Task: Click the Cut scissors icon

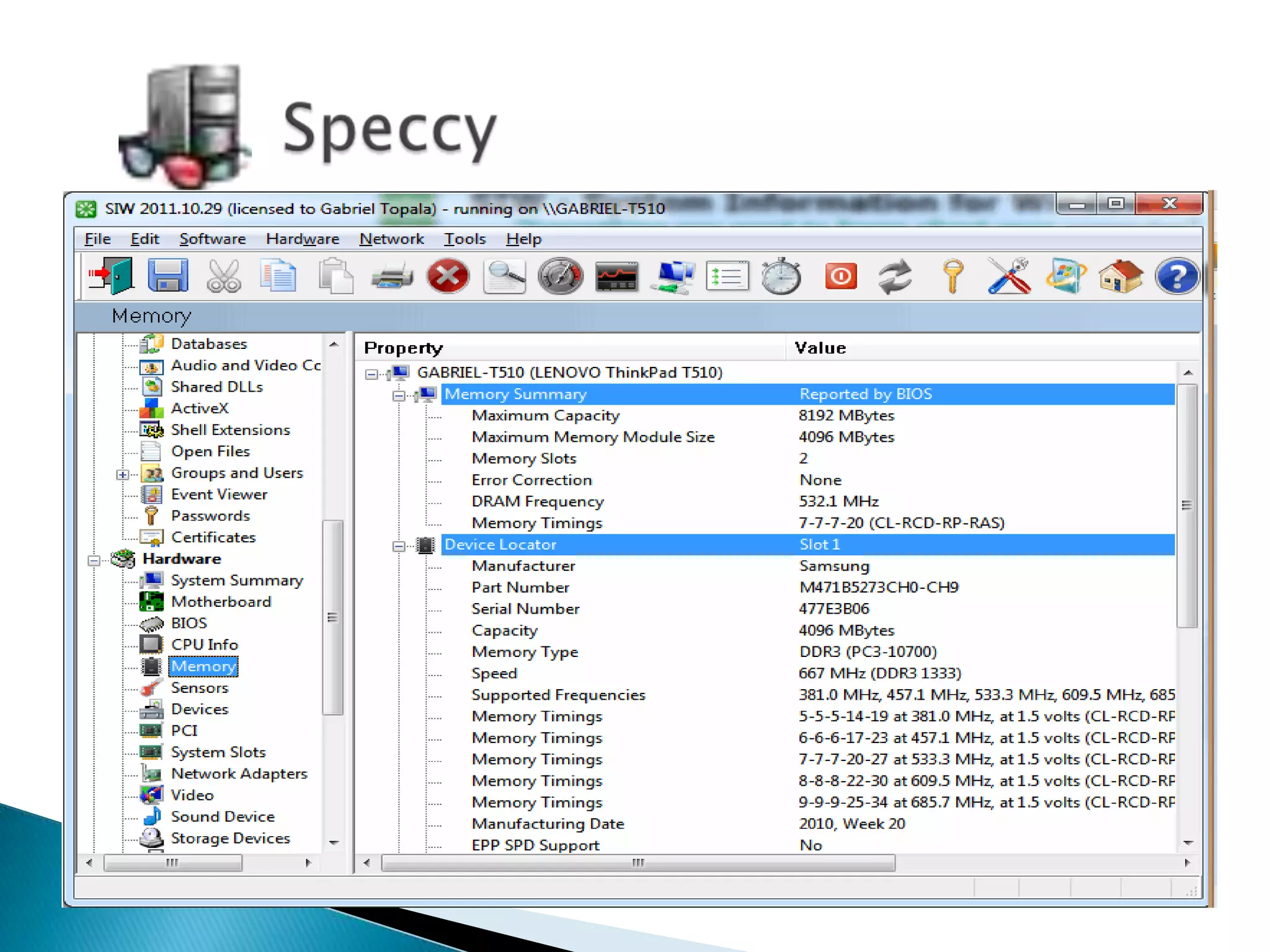Action: click(x=223, y=276)
